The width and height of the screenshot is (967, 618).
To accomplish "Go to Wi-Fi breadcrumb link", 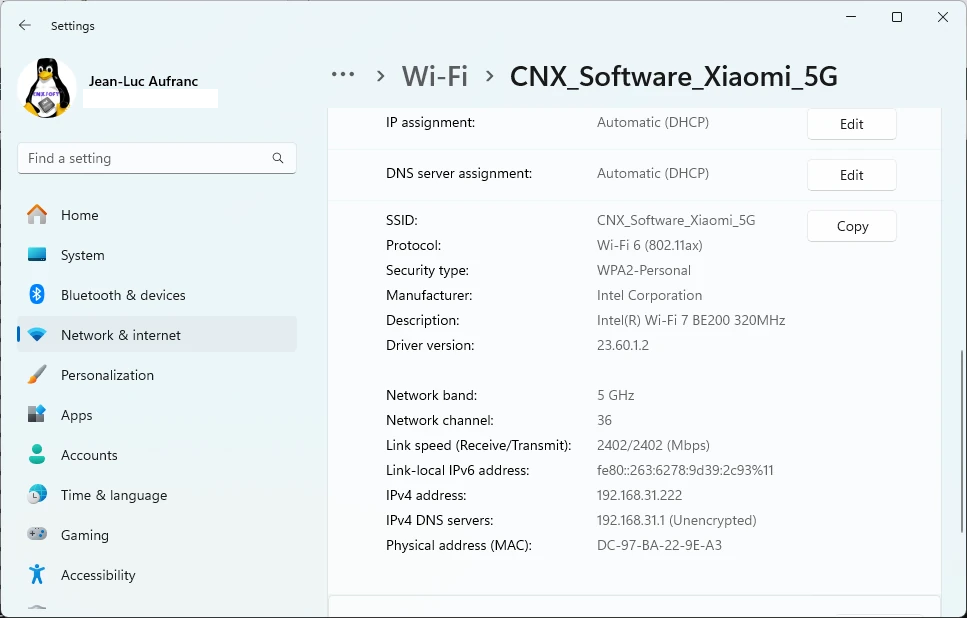I will 435,76.
